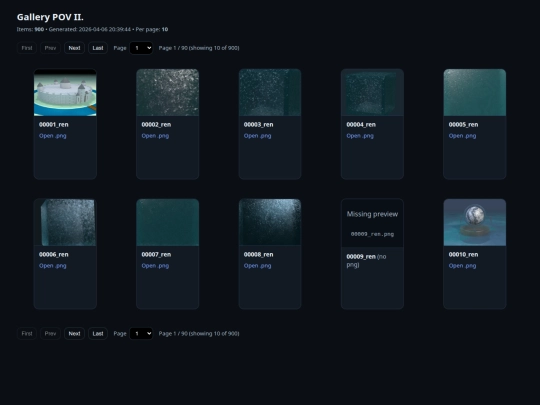Click Open .png link under 00005_ren
The width and height of the screenshot is (540, 405).
(462, 136)
